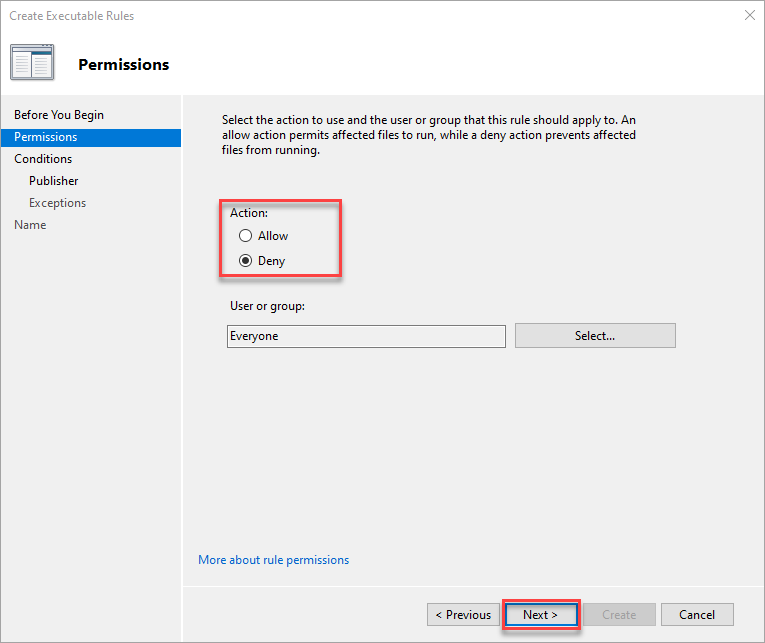The width and height of the screenshot is (765, 643).
Task: Select the Deny radio button
Action: 245,261
